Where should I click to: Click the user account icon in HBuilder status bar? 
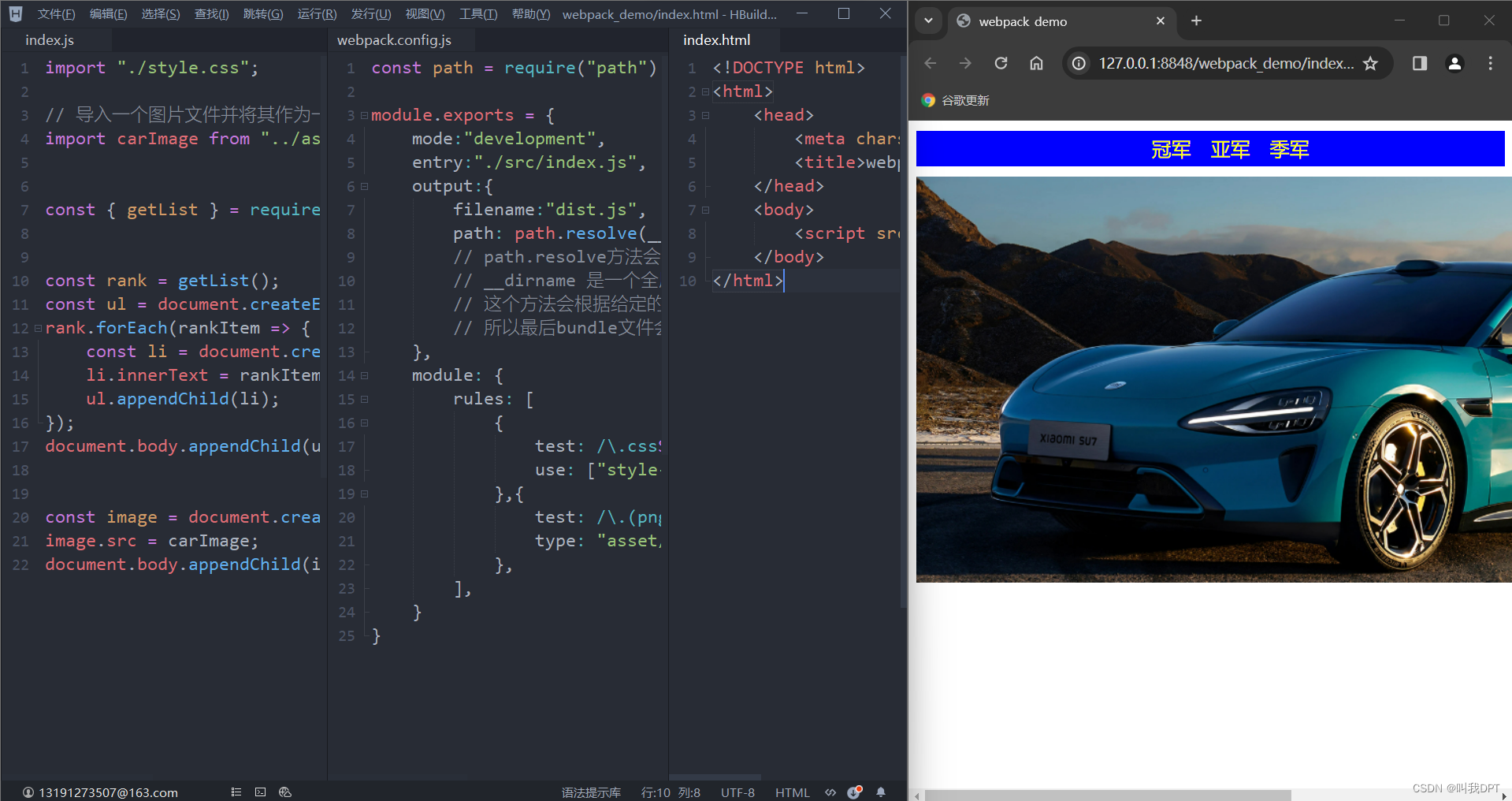tap(28, 792)
